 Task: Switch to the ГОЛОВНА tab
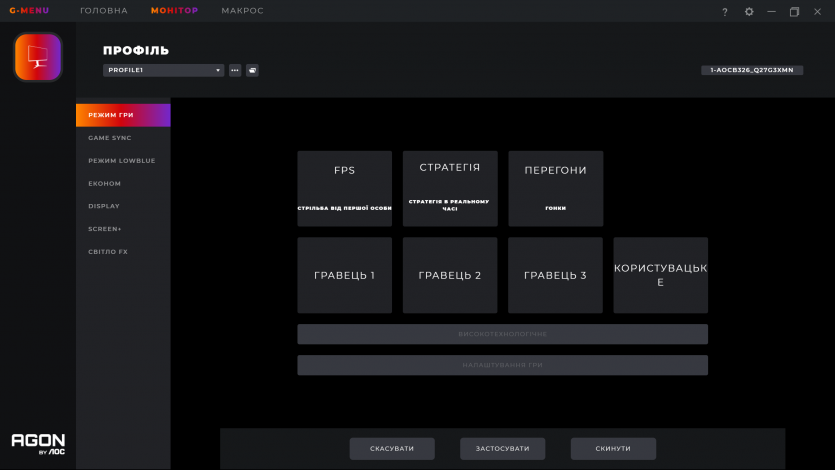[x=104, y=11]
